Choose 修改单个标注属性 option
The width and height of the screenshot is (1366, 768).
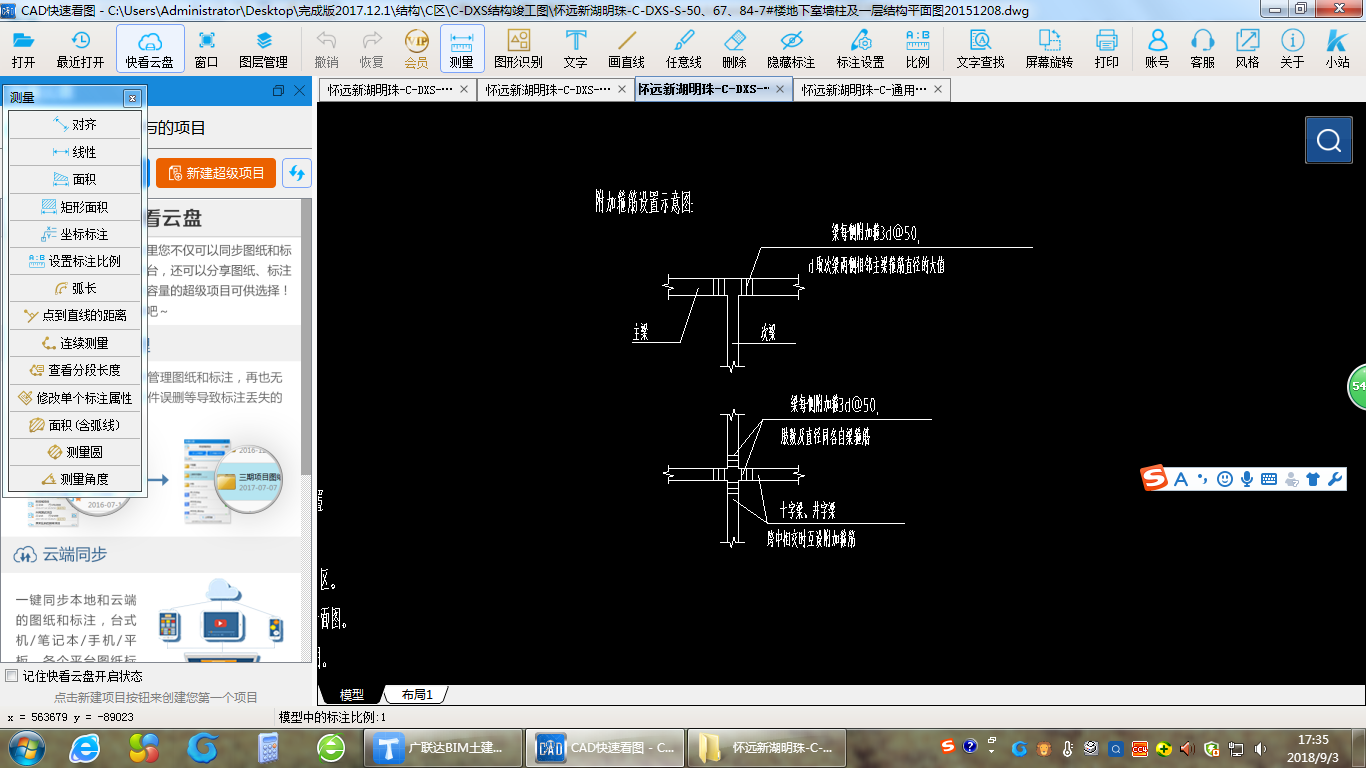75,397
